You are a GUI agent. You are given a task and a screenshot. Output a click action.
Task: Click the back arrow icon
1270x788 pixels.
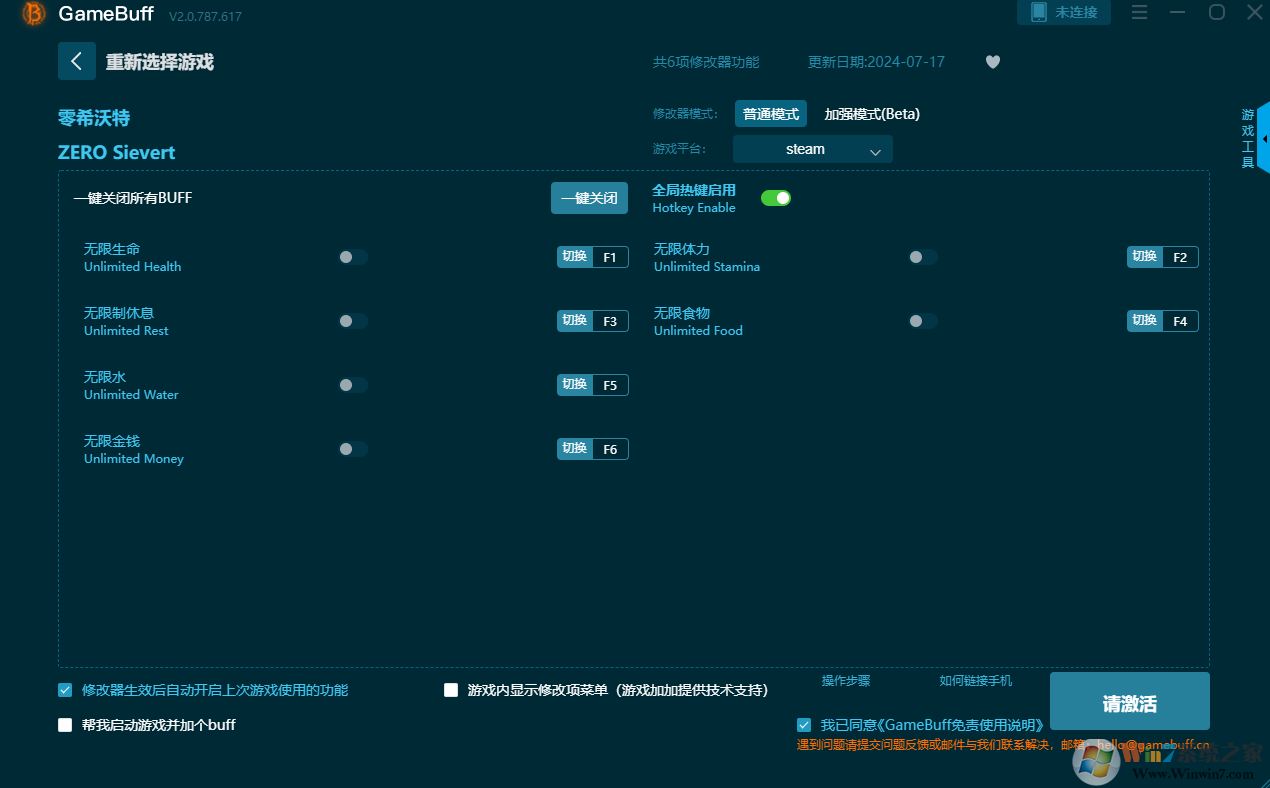pyautogui.click(x=76, y=61)
